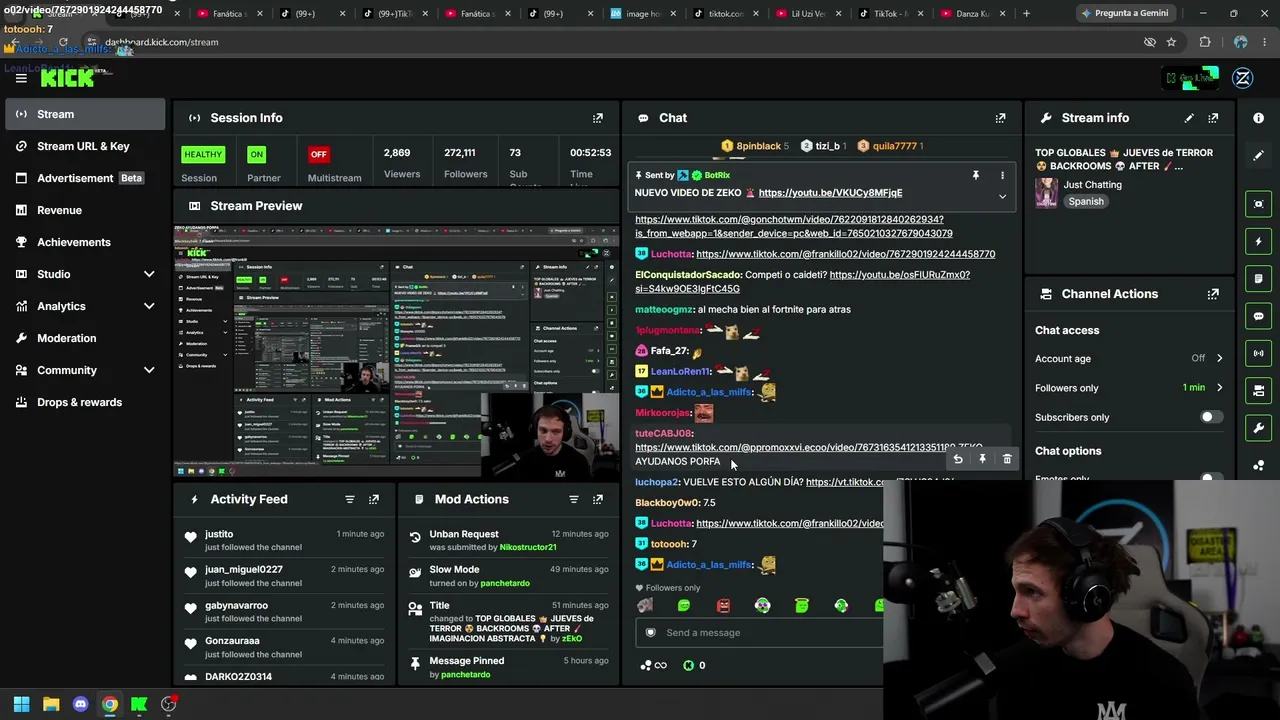Expand the Studio sidebar section
The height and width of the screenshot is (720, 1280).
click(84, 274)
